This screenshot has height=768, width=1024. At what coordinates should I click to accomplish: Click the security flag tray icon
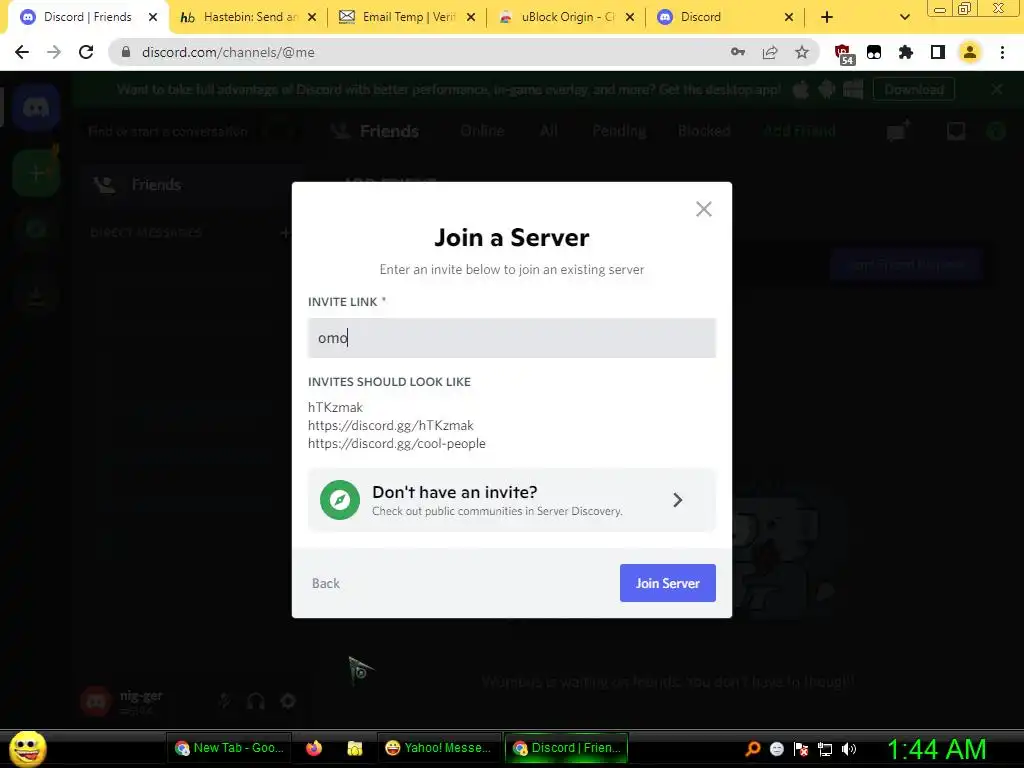pos(801,749)
